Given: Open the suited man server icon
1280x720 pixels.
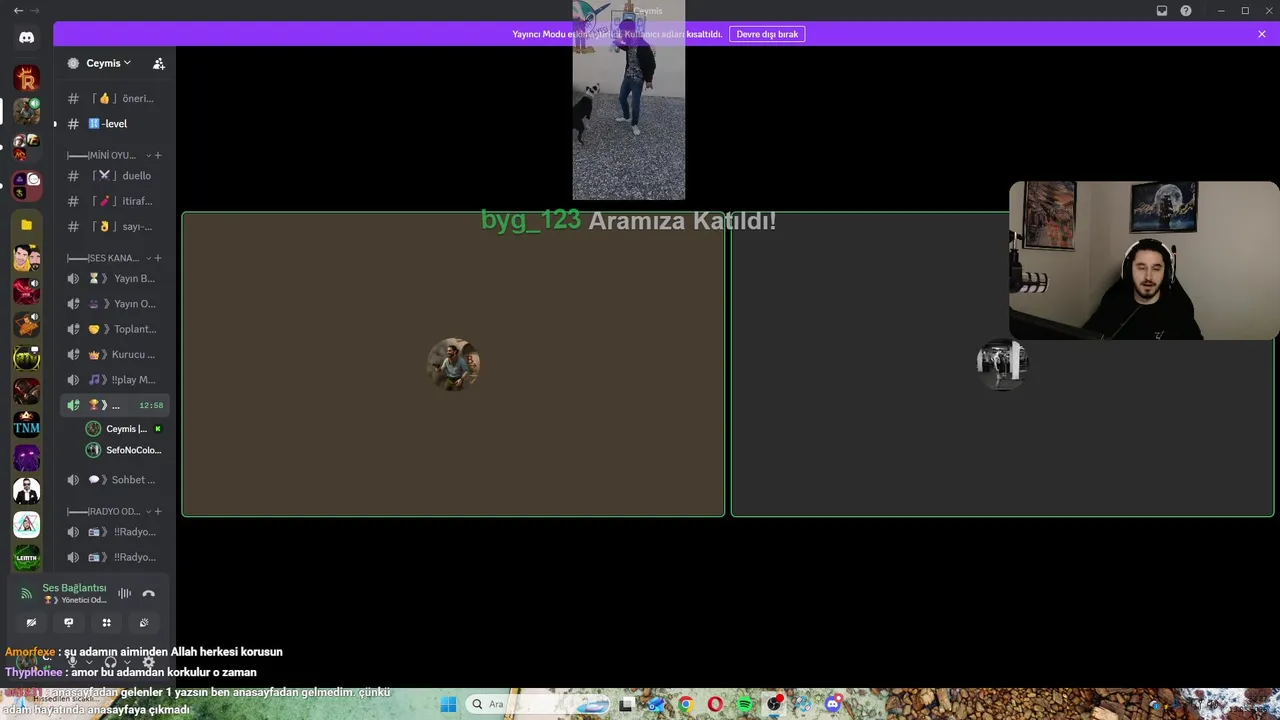Looking at the screenshot, I should click(x=27, y=491).
